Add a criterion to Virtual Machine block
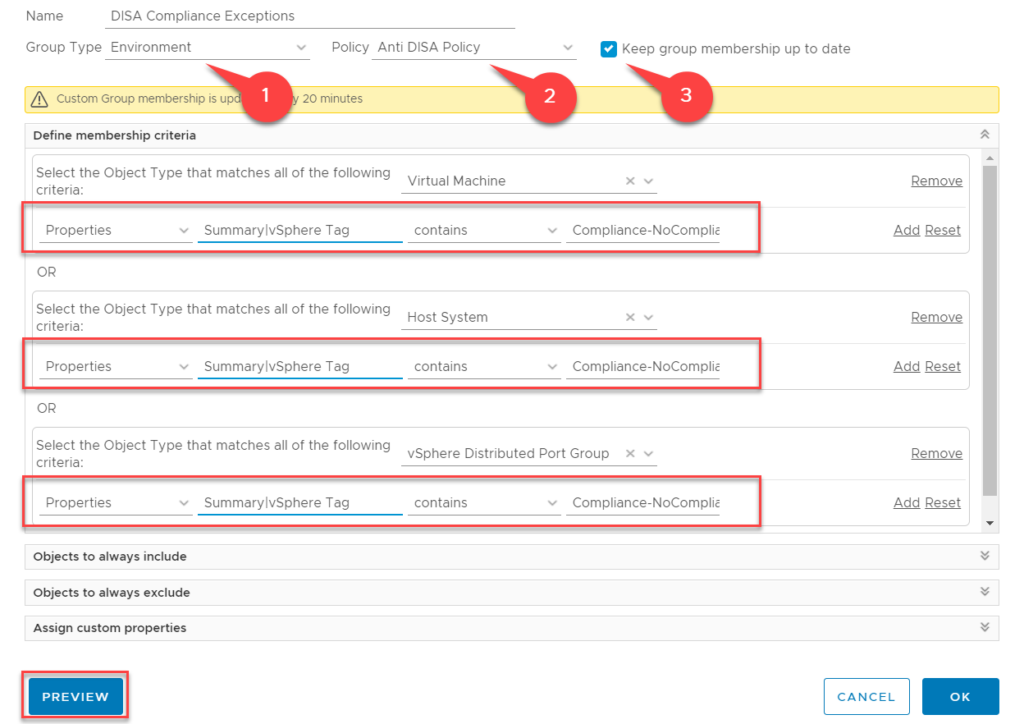Screen dimensions: 1024x724 point(906,230)
